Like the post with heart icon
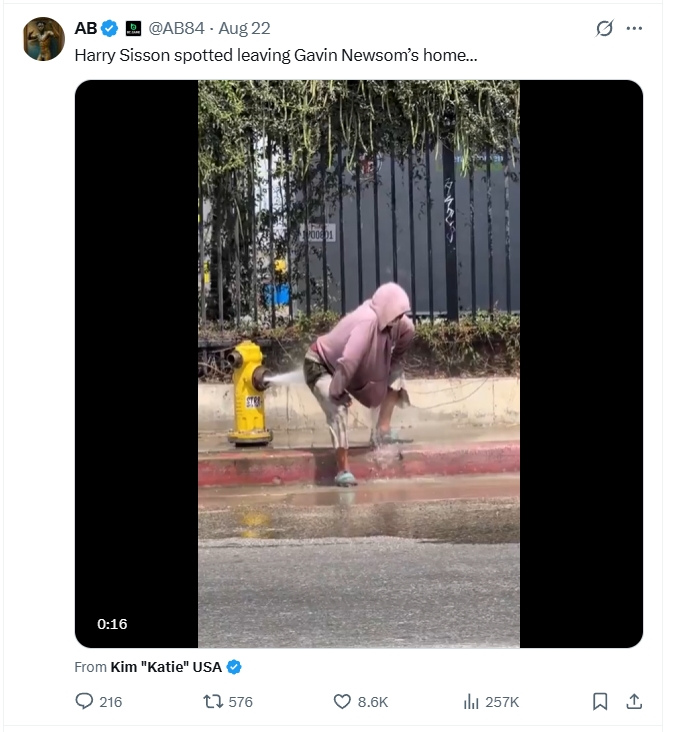Image resolution: width=676 pixels, height=732 pixels. (x=342, y=702)
